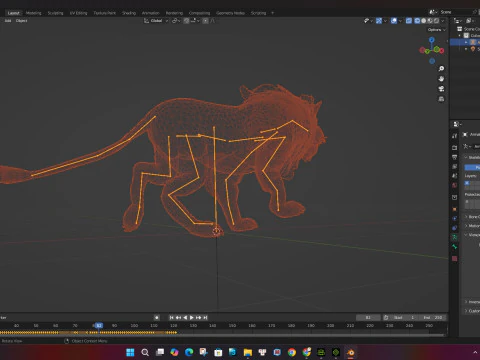Switch to wireframe shading mode
This screenshot has height=360, width=480.
(417, 21)
